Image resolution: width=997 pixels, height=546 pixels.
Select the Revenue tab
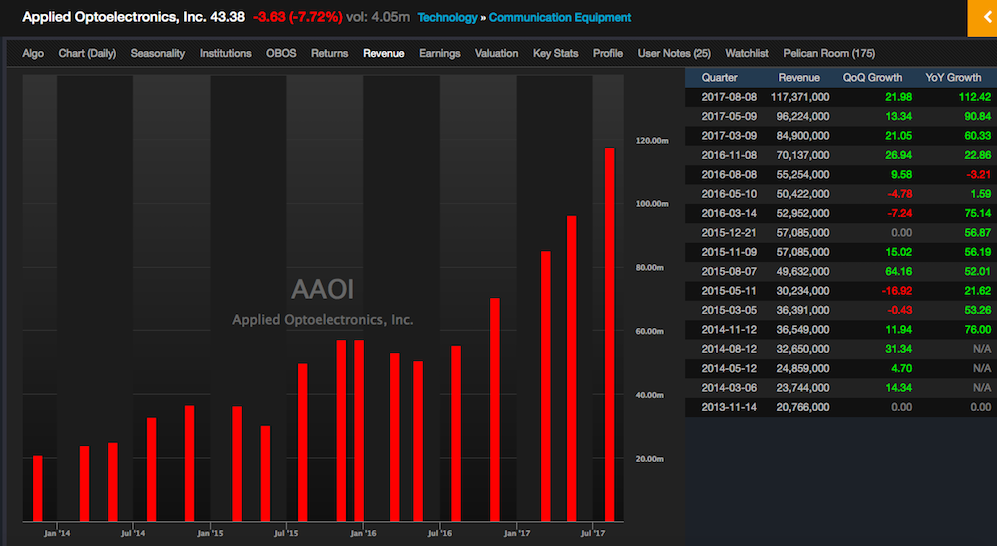tap(383, 53)
